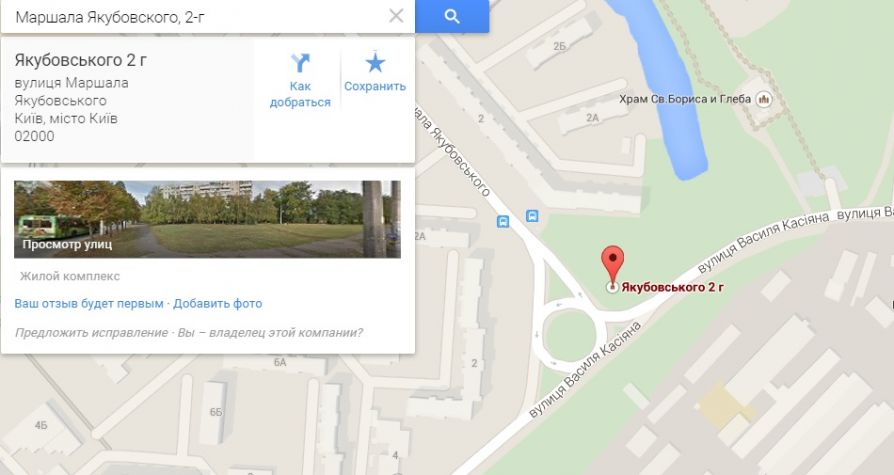Viewport: 894px width, 475px height.
Task: Click the Сохранить label
Action: 375,86
